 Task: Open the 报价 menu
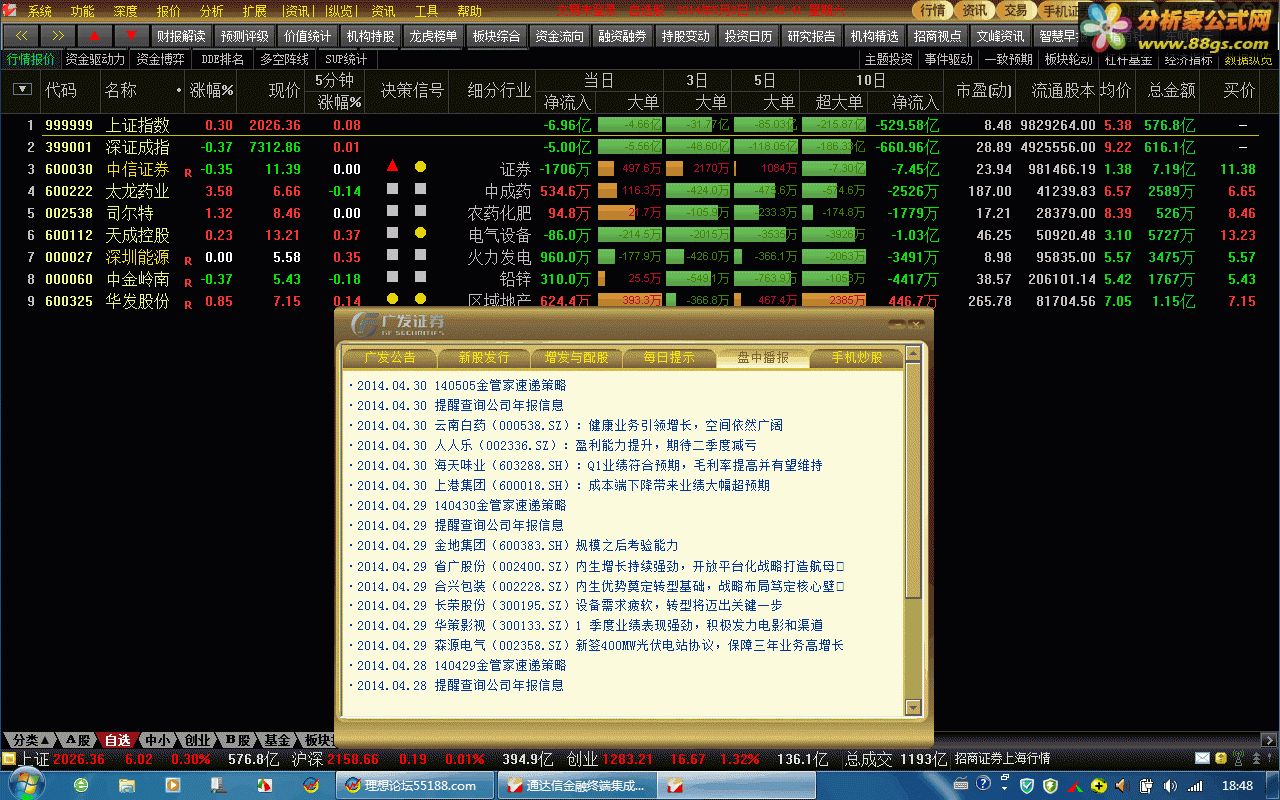(169, 12)
